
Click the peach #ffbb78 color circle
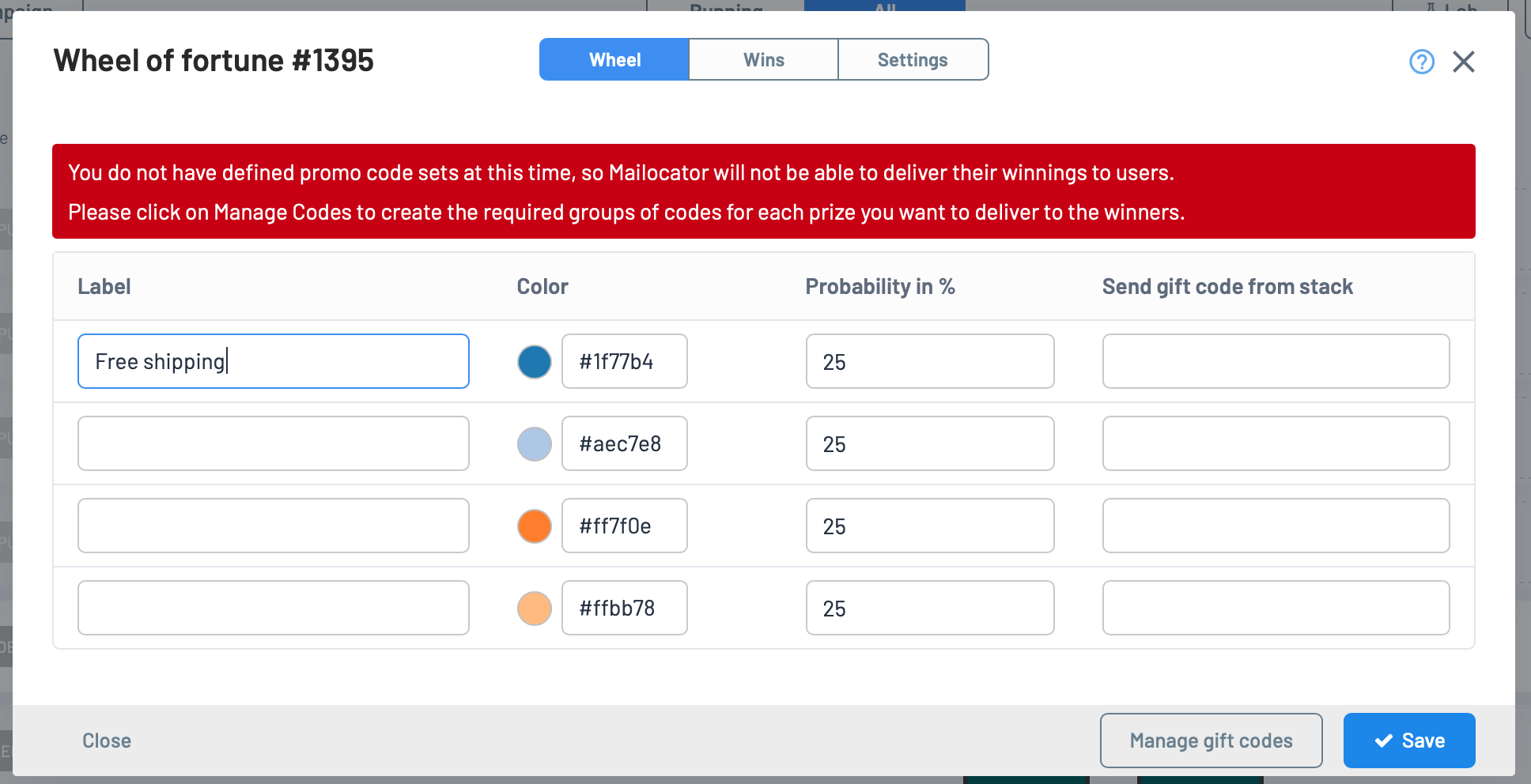[535, 609]
